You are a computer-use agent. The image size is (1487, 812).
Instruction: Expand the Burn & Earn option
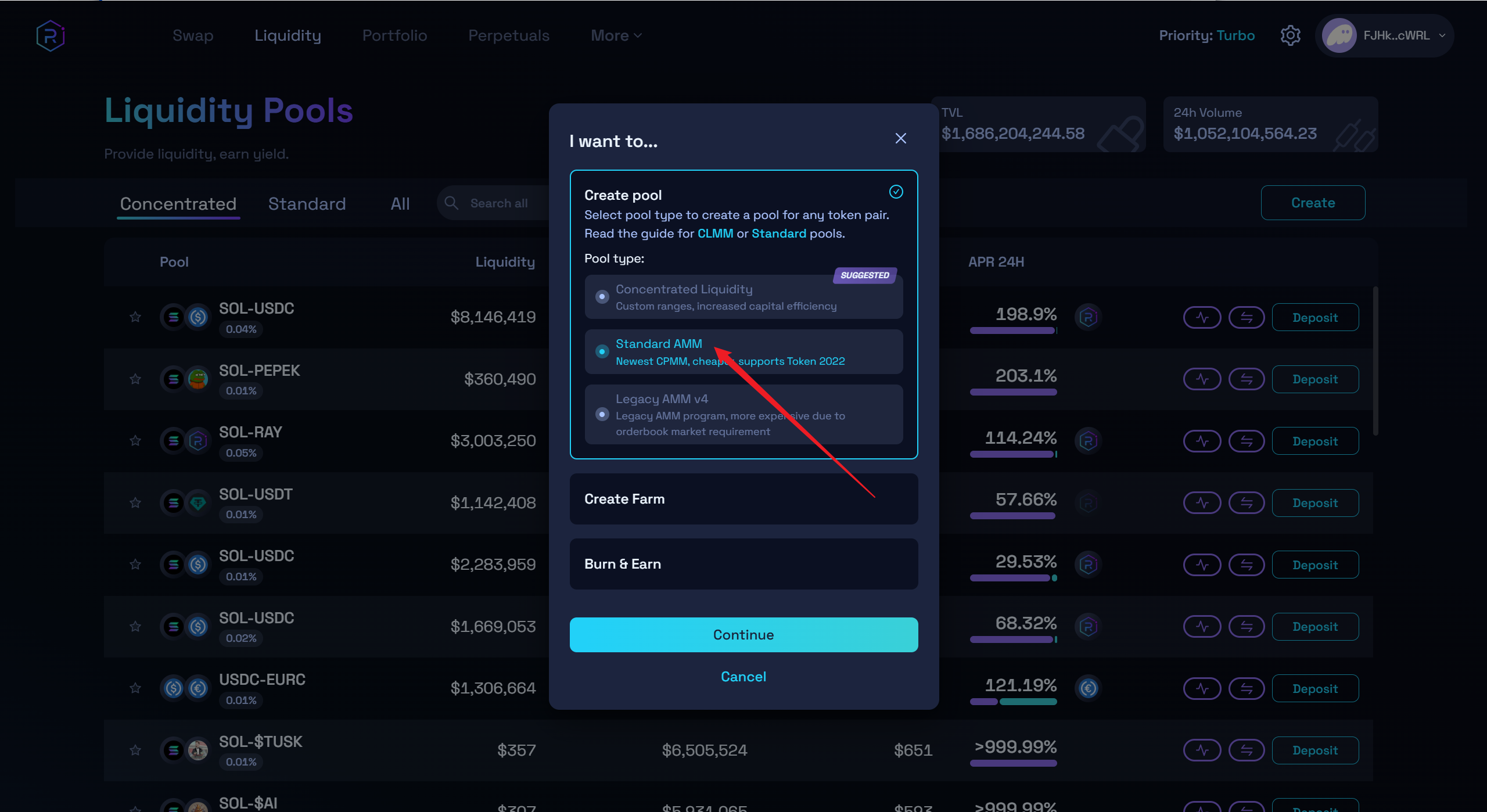(x=743, y=564)
